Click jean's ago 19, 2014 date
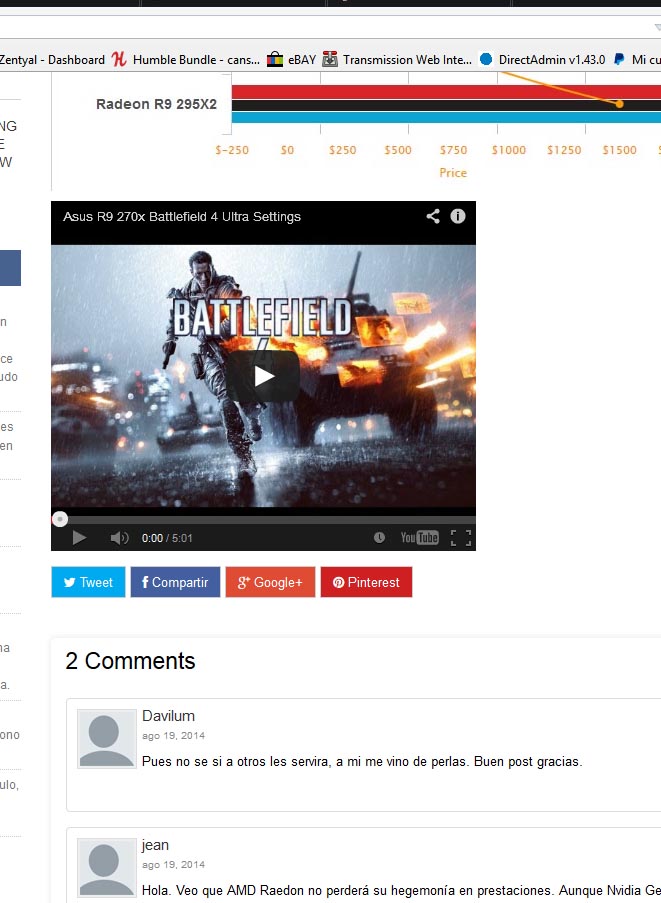 click(173, 864)
